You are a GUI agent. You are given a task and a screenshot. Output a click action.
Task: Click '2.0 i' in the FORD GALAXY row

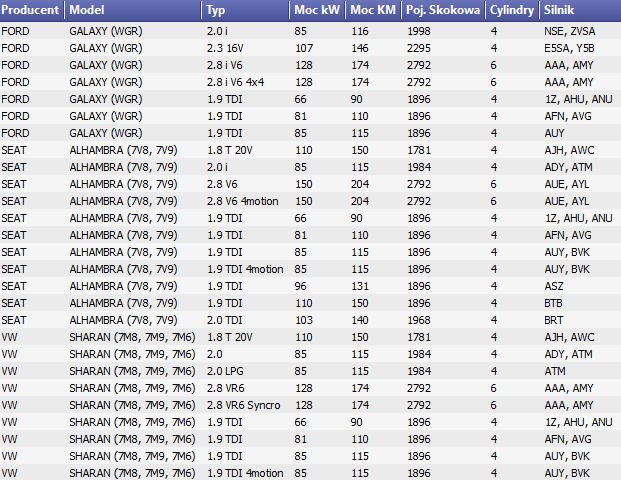click(217, 31)
